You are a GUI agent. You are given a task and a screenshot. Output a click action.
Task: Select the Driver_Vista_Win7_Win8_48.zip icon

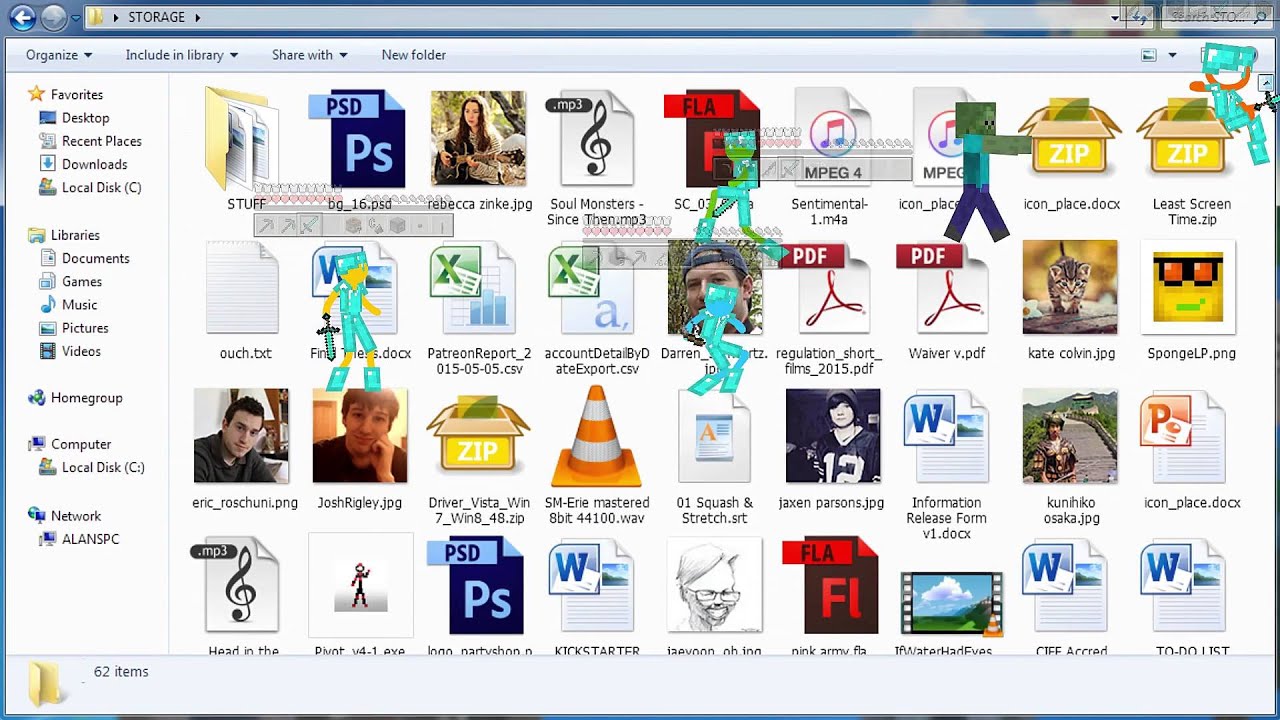(478, 437)
